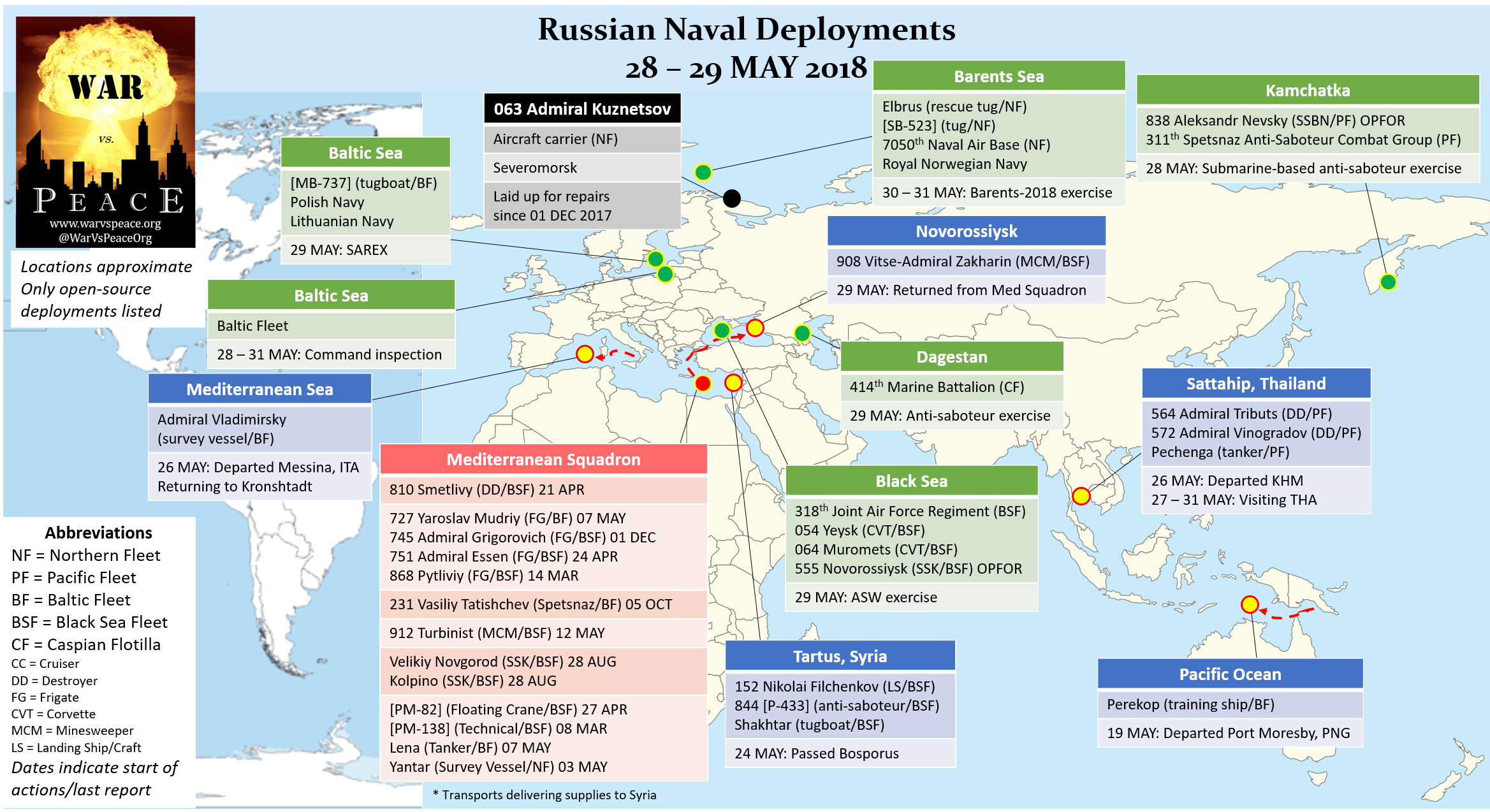Click 'Elbrus (rescue tug/NF)' line

point(954,106)
